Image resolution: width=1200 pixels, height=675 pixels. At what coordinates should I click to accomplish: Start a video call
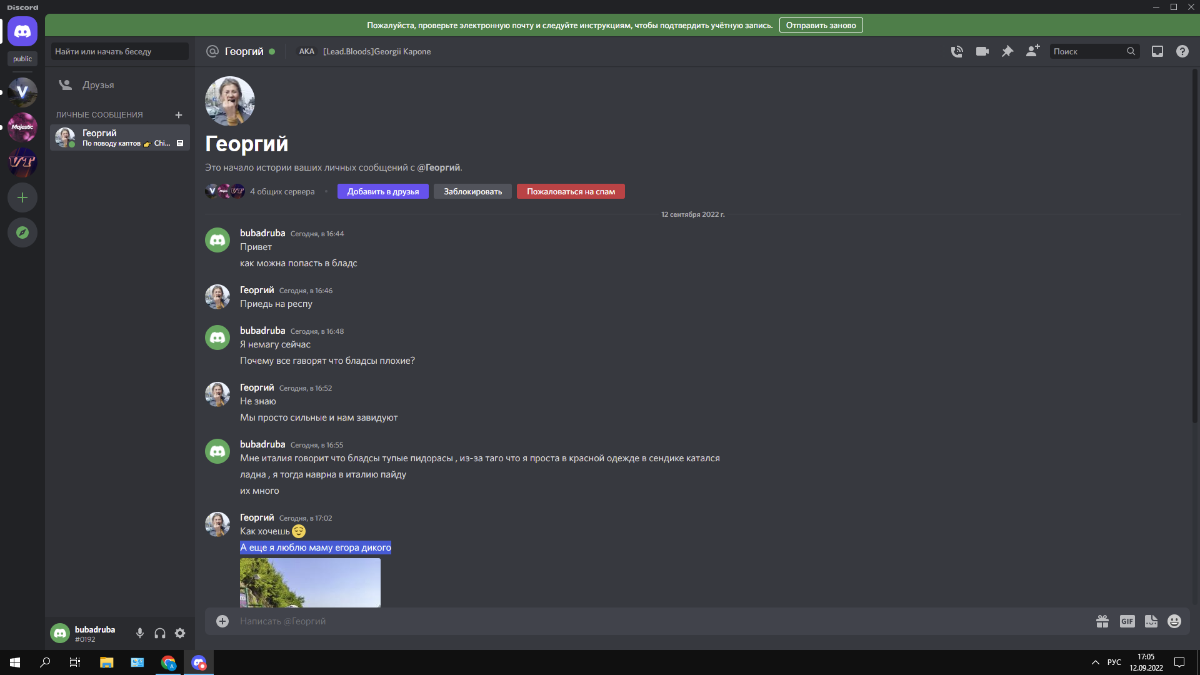pyautogui.click(x=982, y=51)
